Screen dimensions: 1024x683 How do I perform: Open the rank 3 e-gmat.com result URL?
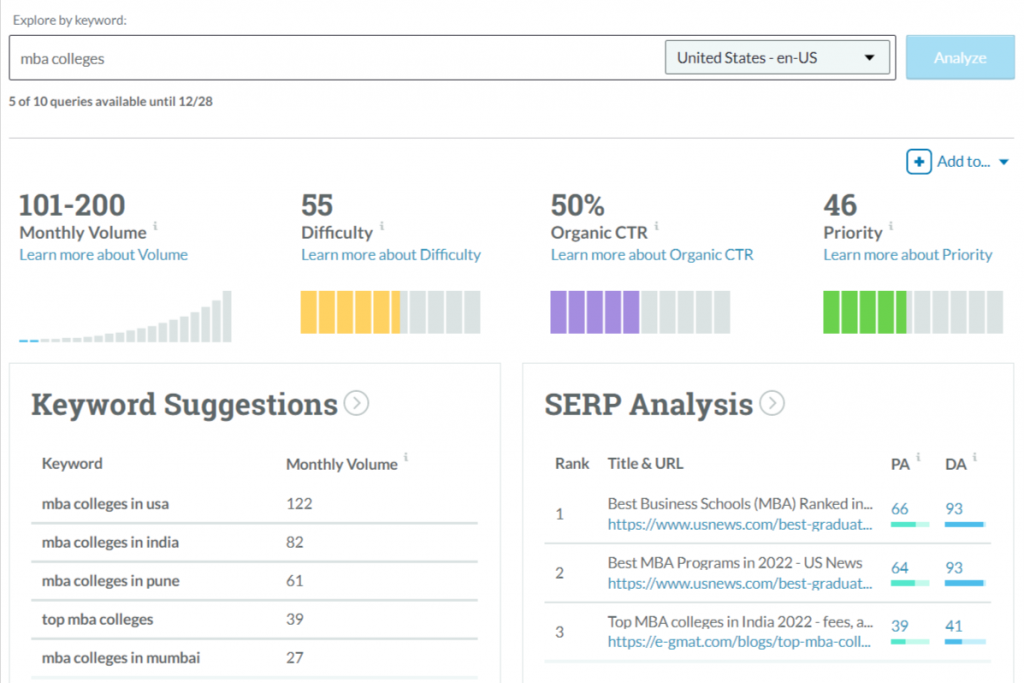click(739, 641)
